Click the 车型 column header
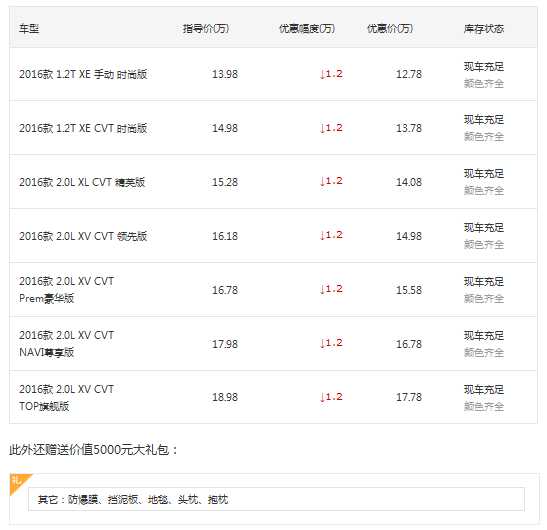Viewport: 547px width, 530px height. pos(29,29)
